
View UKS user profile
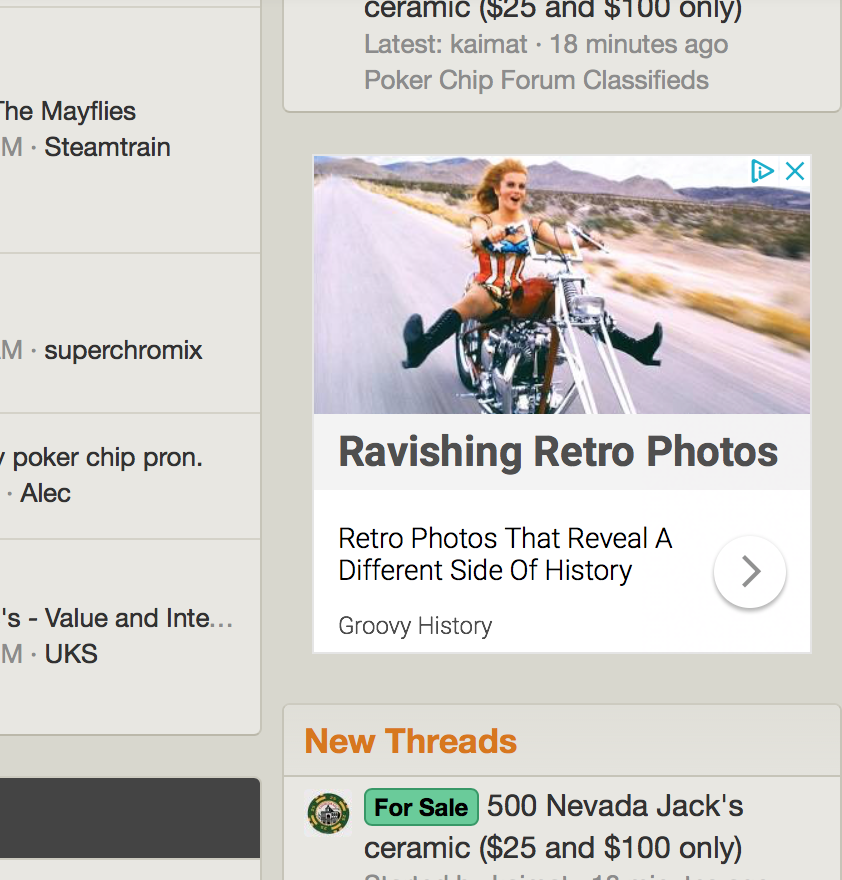click(x=71, y=654)
